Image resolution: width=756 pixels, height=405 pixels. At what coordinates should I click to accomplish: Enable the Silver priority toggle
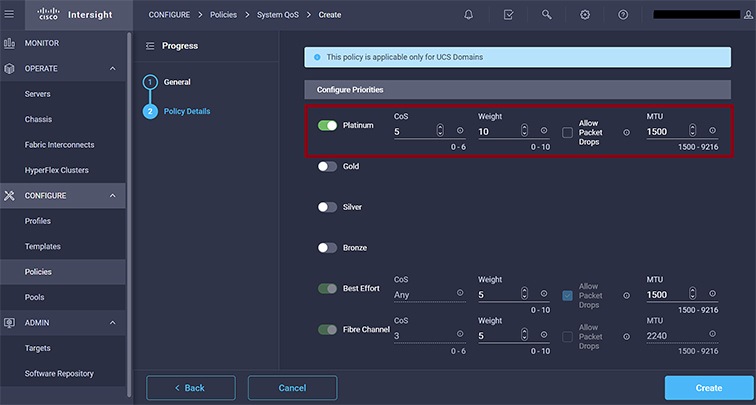pos(327,207)
